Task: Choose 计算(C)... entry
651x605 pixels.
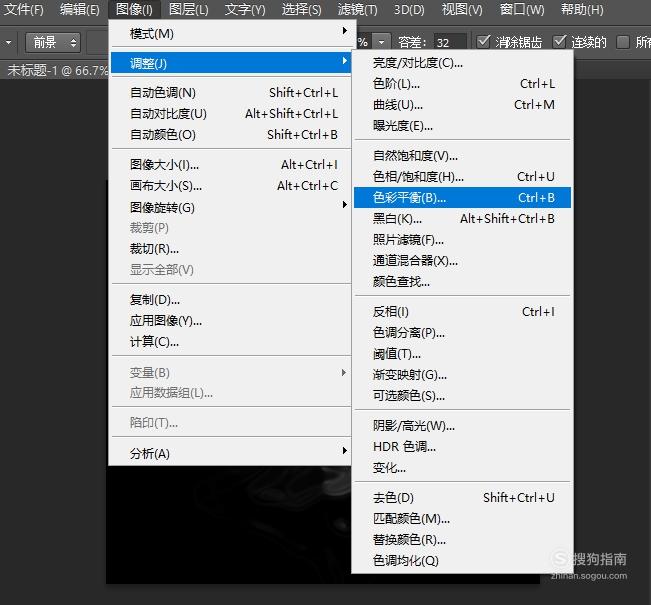Action: (x=231, y=342)
